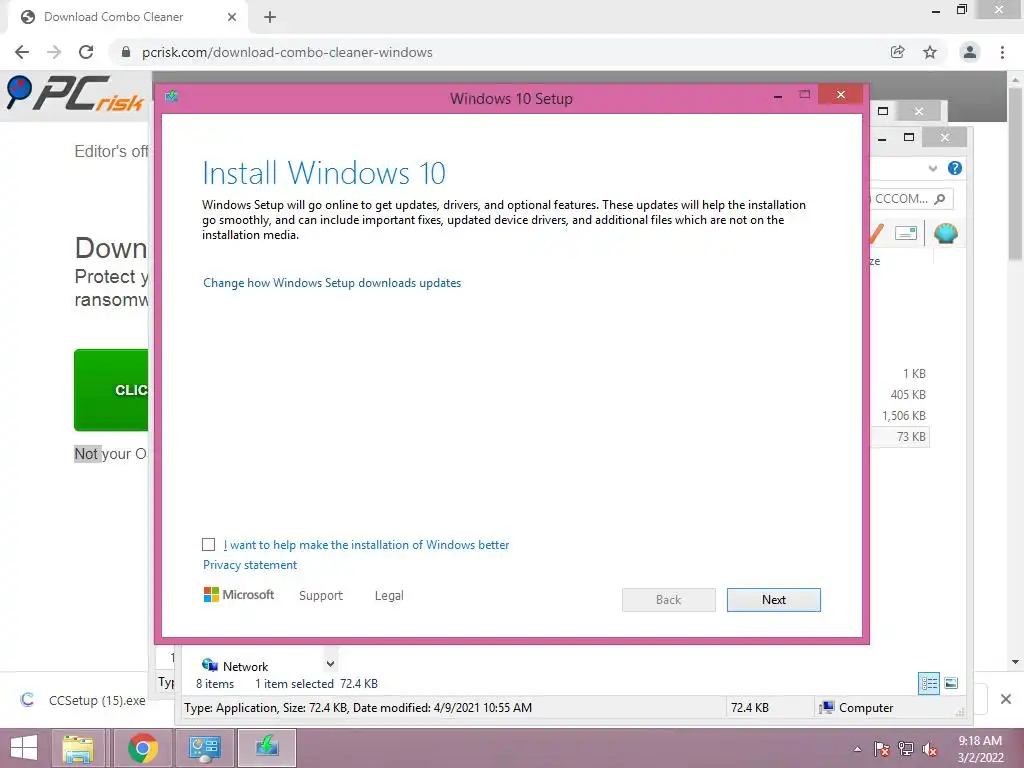Image resolution: width=1024 pixels, height=768 pixels.
Task: Open the Windows Start button
Action: pyautogui.click(x=24, y=748)
